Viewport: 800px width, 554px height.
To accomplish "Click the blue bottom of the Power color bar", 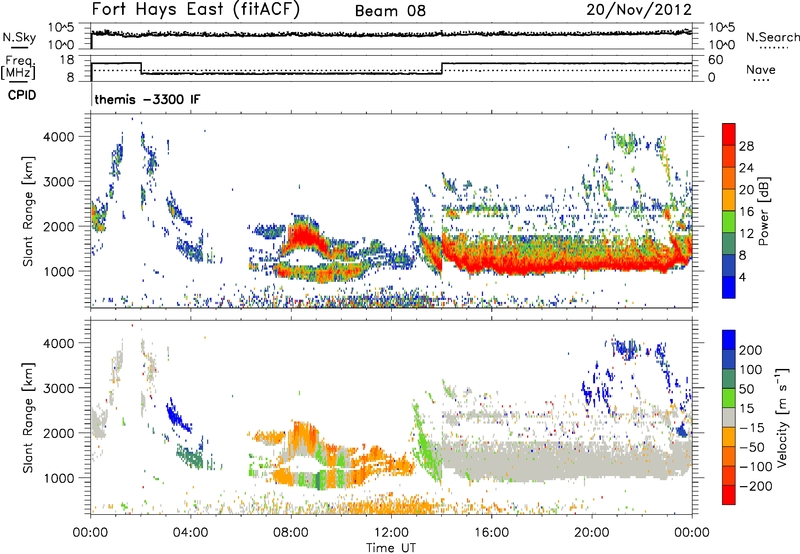I will 729,287.
